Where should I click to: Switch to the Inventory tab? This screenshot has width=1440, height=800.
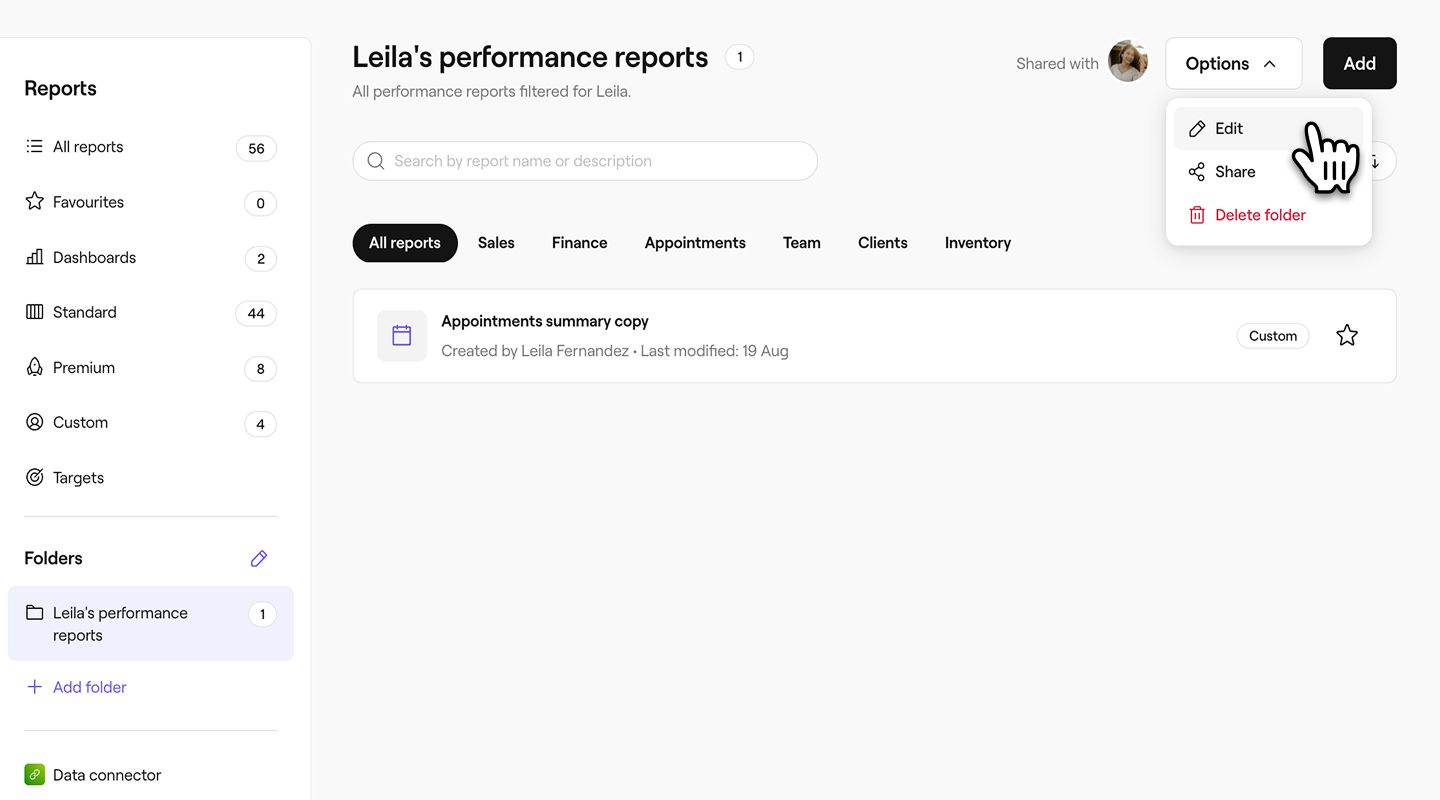977,243
